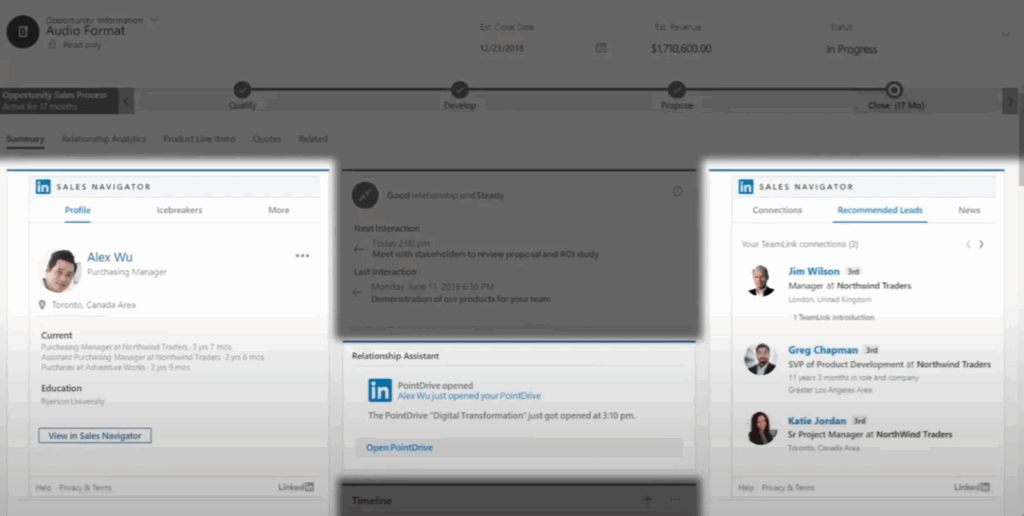Open Alex Wu just opened your PointDrive link
The height and width of the screenshot is (516, 1024).
469,396
